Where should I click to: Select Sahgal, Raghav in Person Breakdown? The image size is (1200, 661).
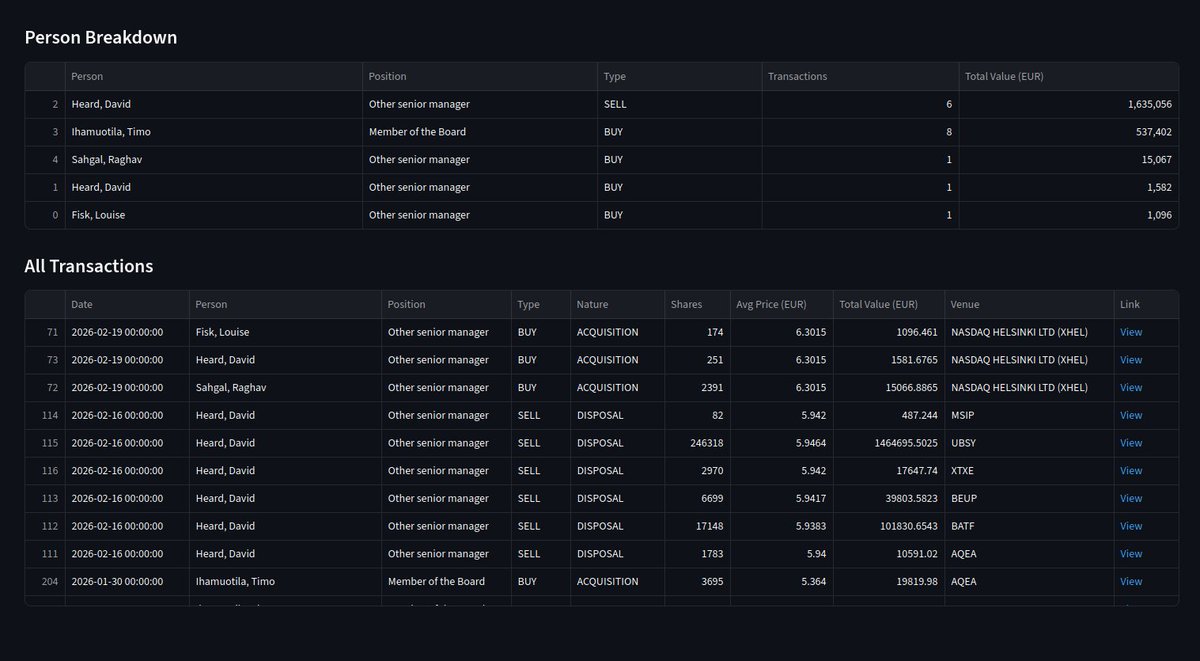point(214,160)
